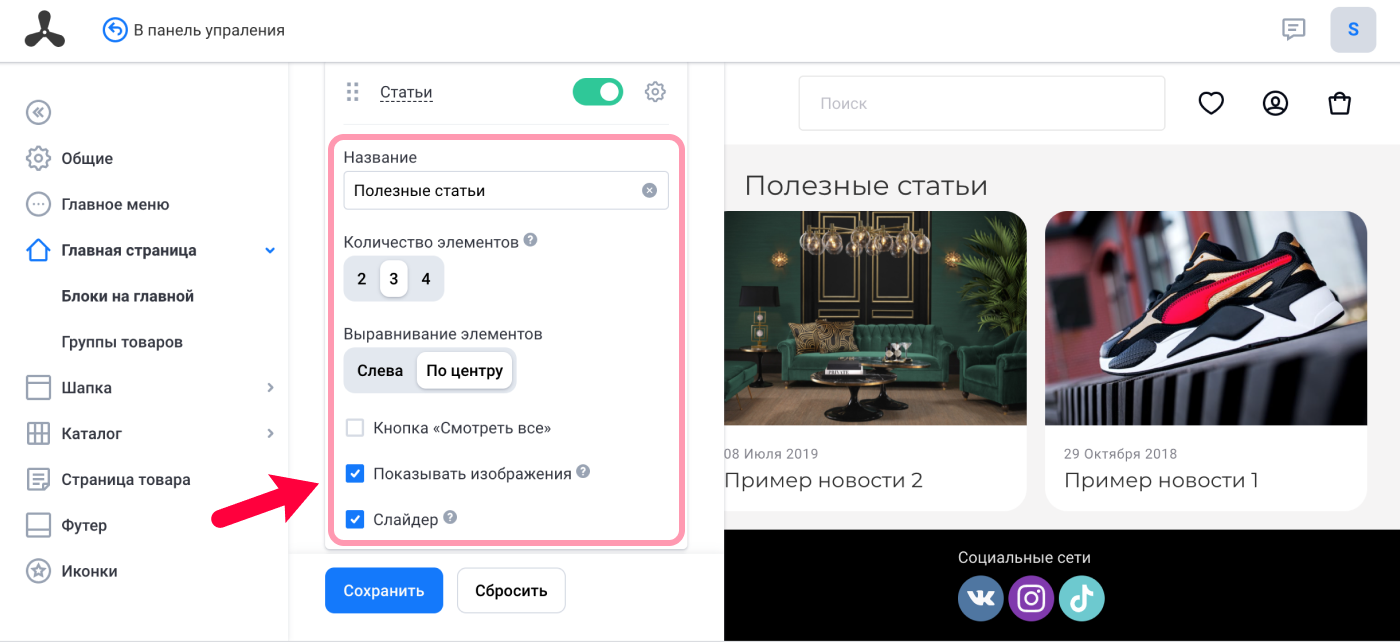Open the chat messages icon

pos(1294,29)
